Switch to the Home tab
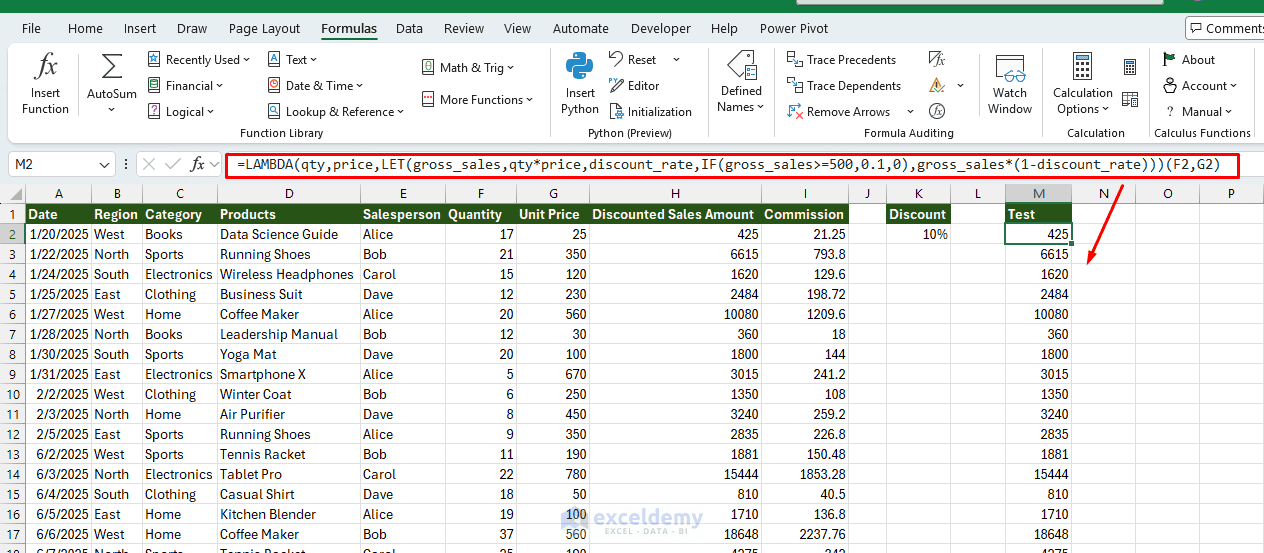 (85, 29)
